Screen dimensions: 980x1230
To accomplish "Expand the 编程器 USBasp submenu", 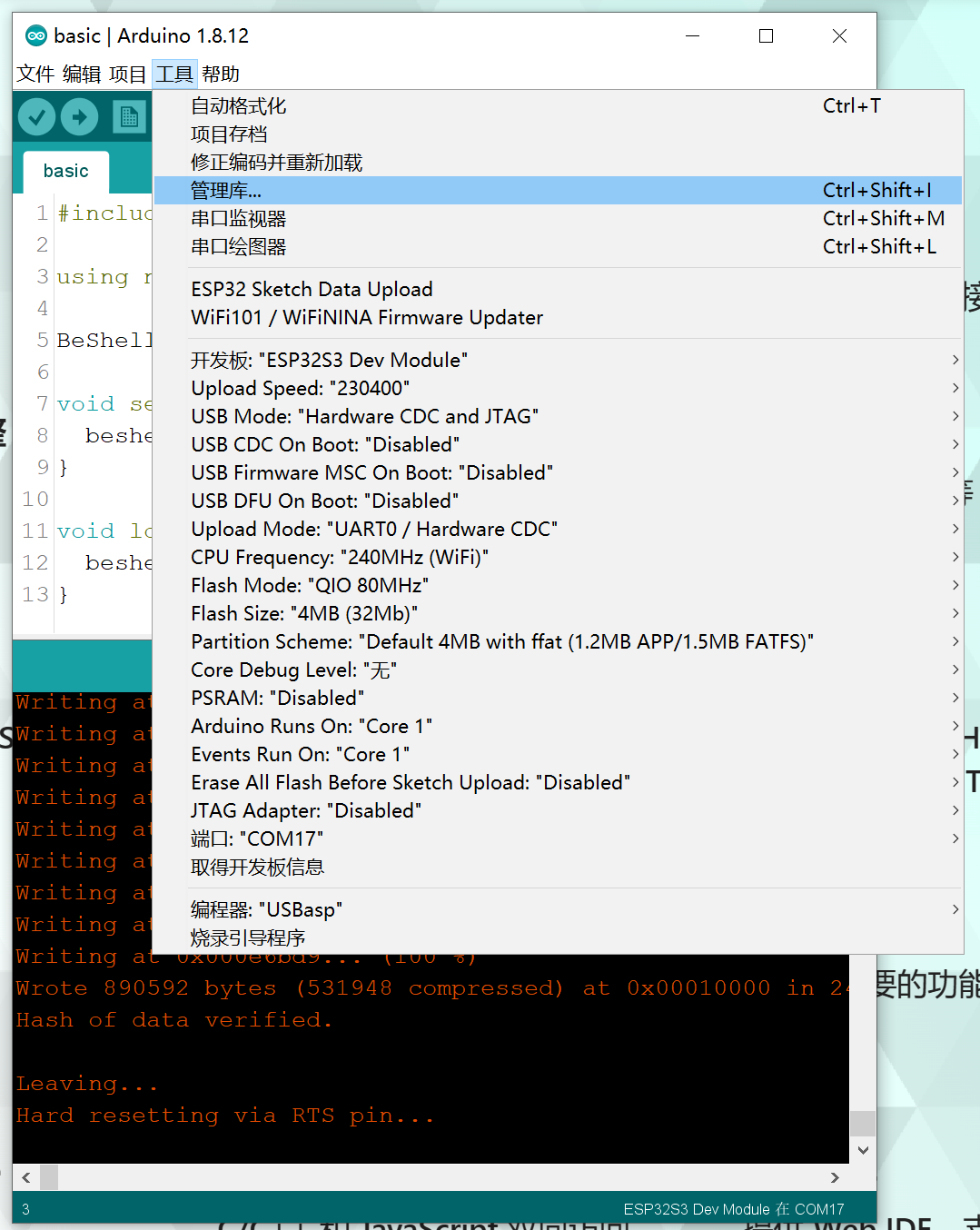I will [558, 909].
